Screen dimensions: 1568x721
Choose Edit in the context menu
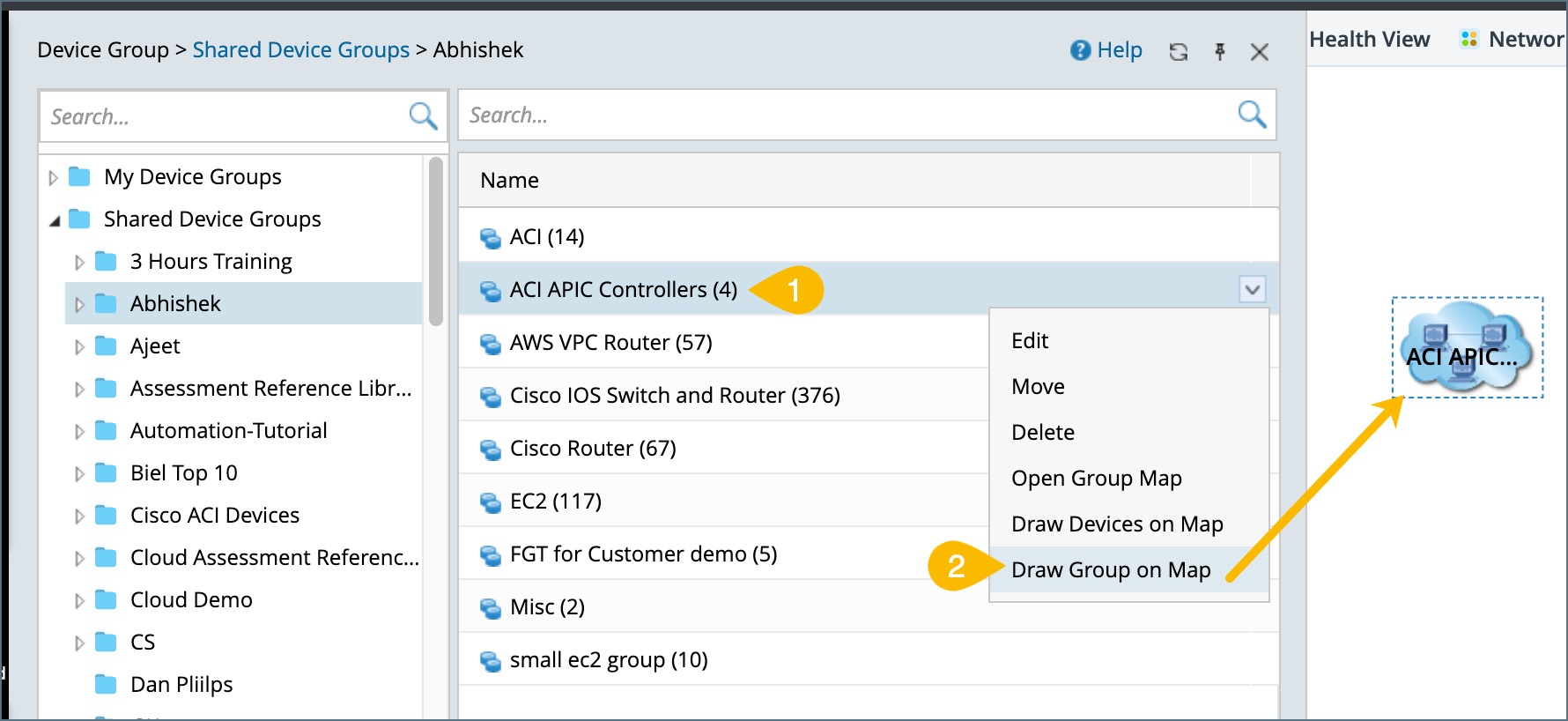coord(1029,340)
